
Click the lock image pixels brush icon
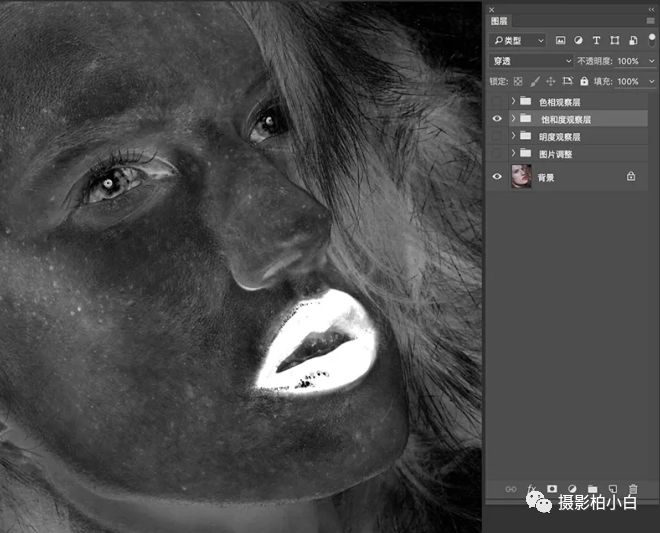pos(534,81)
